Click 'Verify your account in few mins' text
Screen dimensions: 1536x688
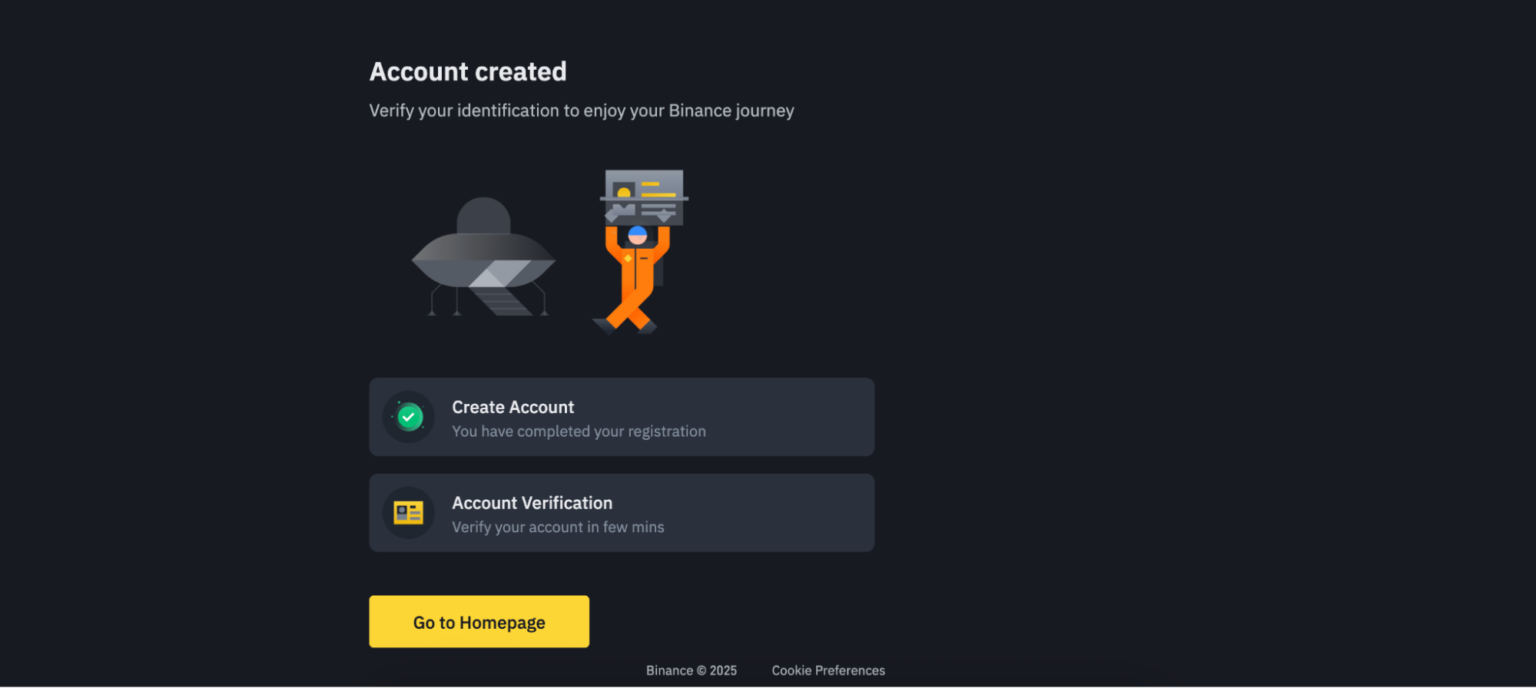[x=558, y=527]
